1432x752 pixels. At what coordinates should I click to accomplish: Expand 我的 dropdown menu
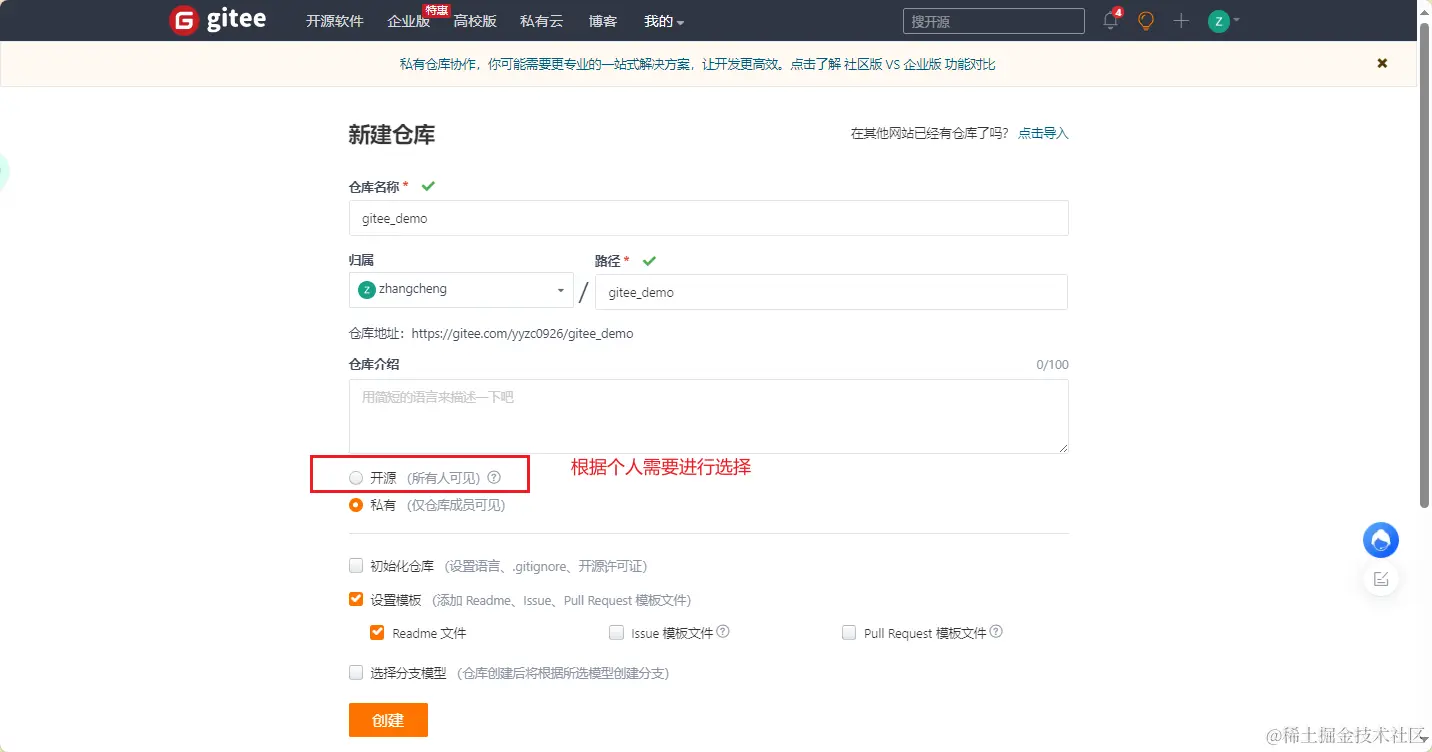pyautogui.click(x=664, y=21)
